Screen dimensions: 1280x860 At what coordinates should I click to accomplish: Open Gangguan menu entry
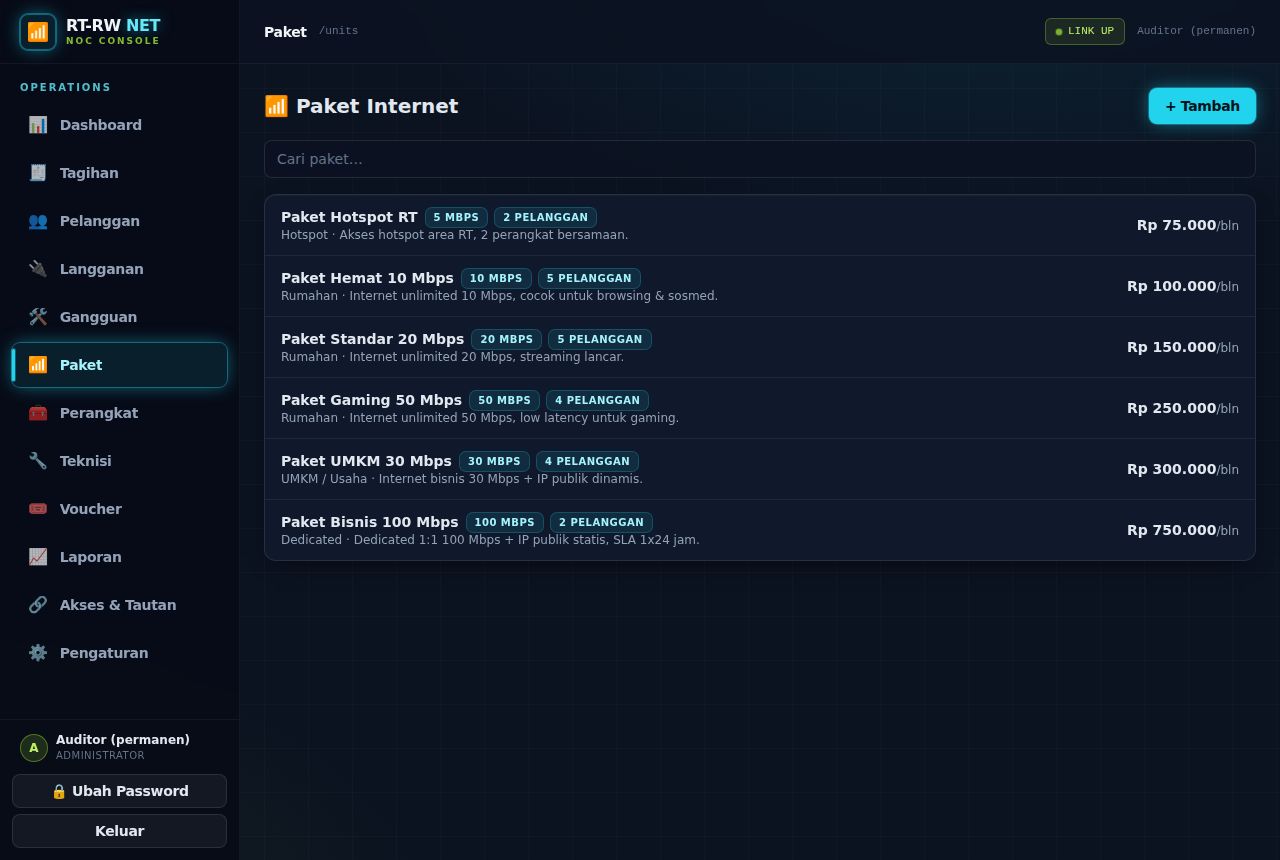(120, 317)
